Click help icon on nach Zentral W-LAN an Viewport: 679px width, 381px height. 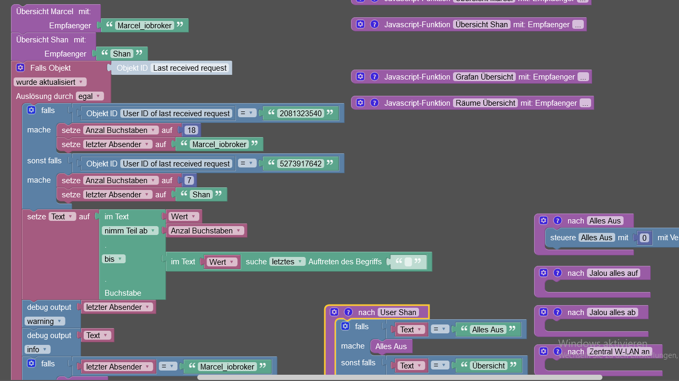pos(558,351)
